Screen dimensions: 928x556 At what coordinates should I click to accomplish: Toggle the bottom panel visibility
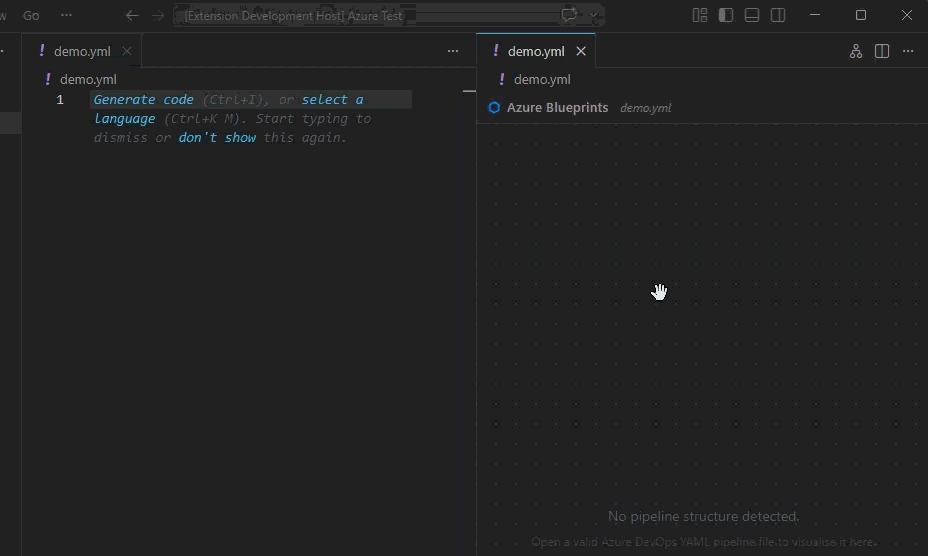(x=752, y=15)
